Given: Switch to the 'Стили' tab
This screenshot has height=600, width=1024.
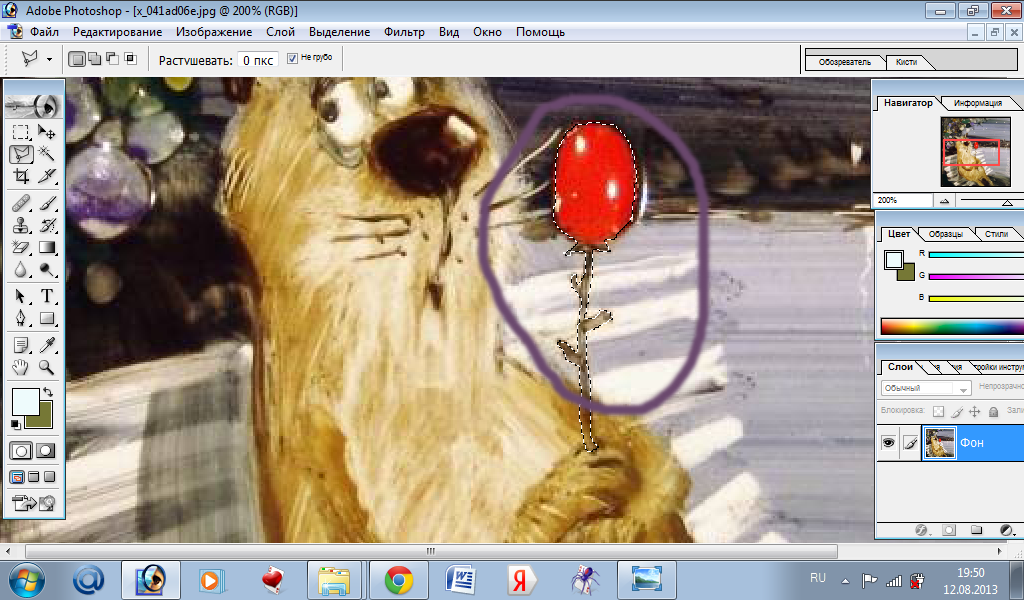Looking at the screenshot, I should click(x=996, y=234).
